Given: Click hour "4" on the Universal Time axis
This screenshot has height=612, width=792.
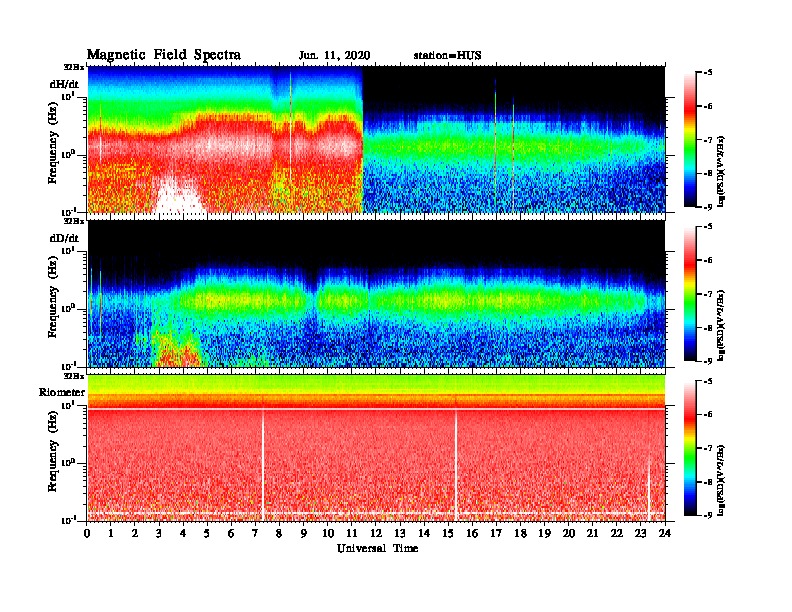Looking at the screenshot, I should [x=183, y=534].
